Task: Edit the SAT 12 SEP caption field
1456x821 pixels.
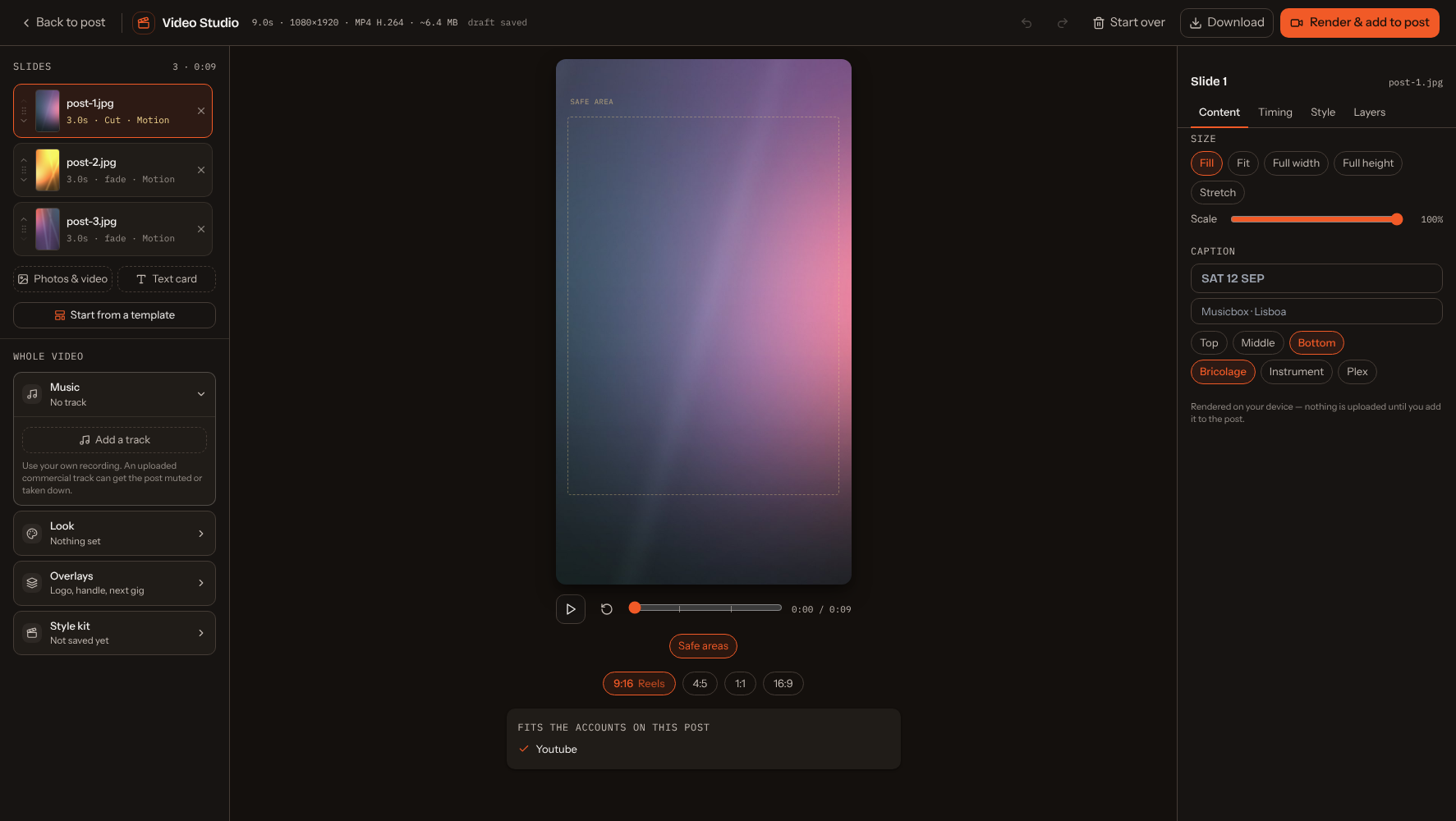Action: click(x=1316, y=278)
